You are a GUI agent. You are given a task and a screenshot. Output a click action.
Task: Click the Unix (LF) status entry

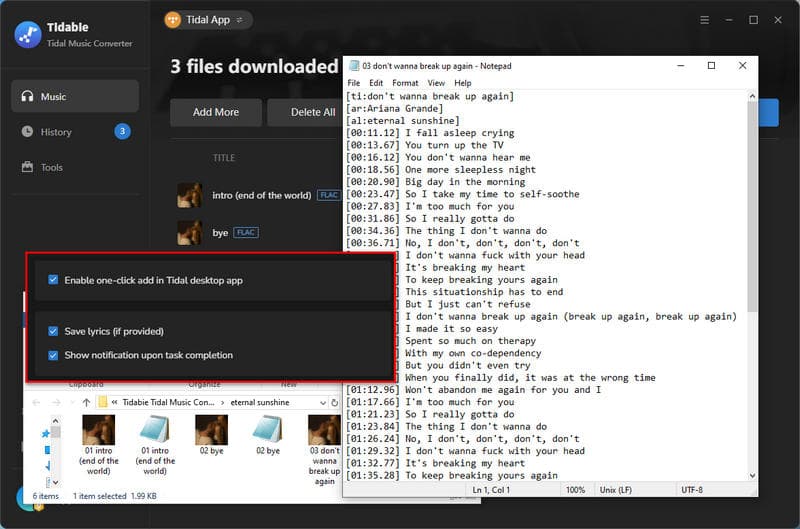(615, 490)
